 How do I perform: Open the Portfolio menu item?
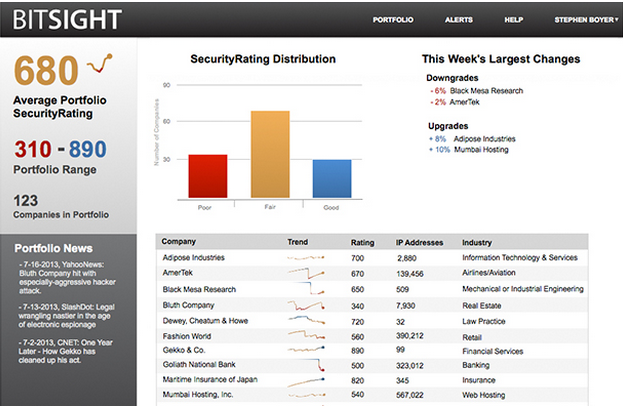[393, 20]
